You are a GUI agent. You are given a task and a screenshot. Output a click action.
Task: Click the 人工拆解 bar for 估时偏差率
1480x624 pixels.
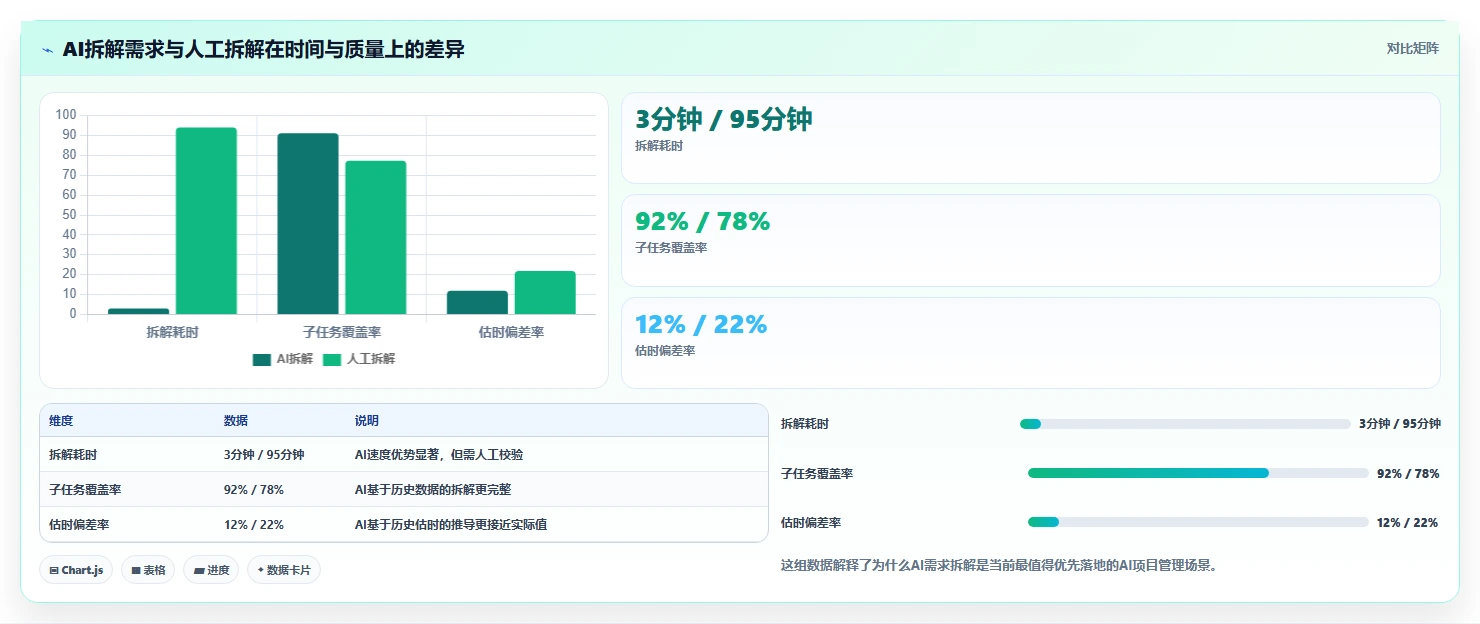[x=545, y=292]
